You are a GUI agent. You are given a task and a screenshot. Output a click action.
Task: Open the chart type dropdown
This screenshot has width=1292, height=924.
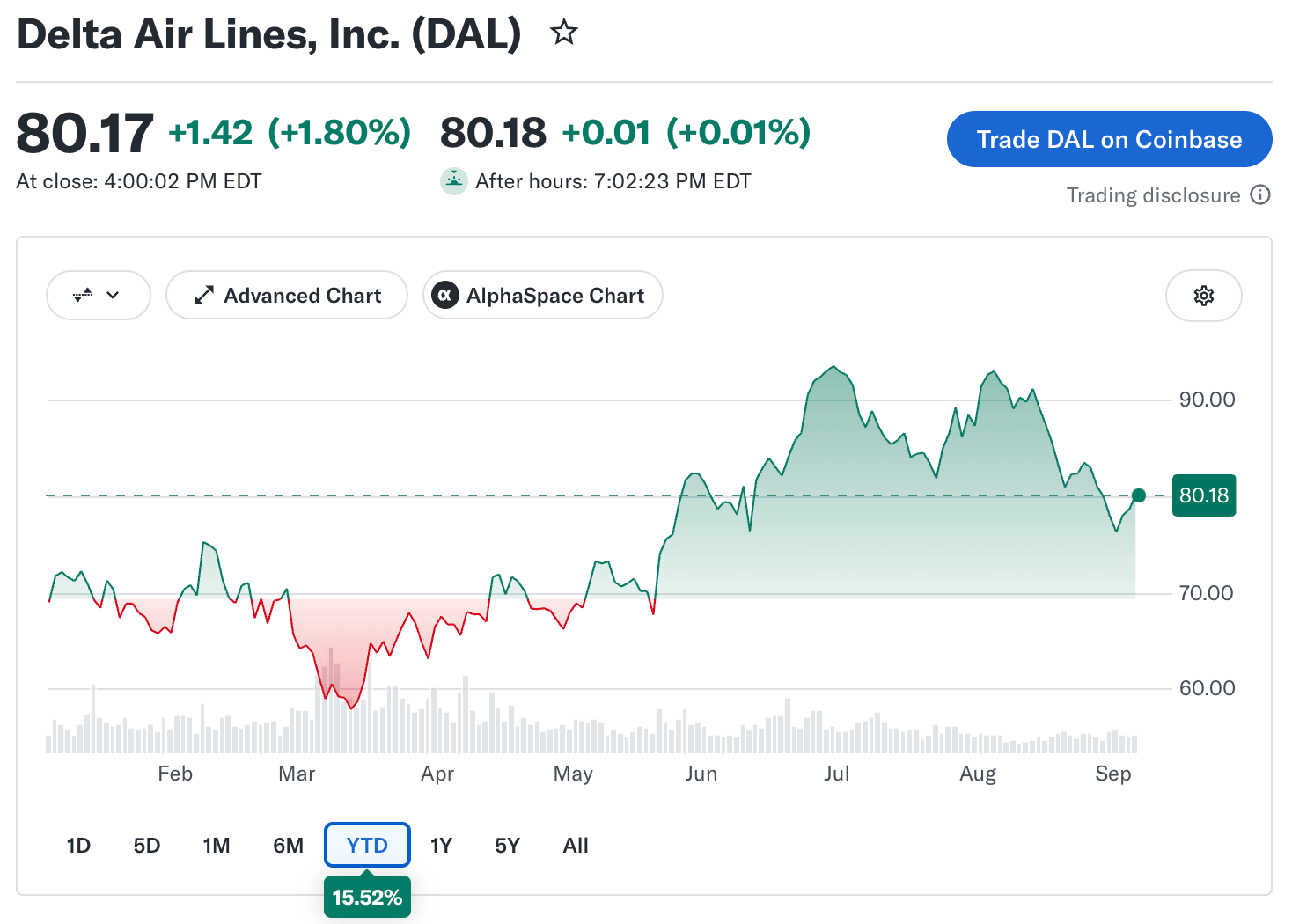coord(98,296)
